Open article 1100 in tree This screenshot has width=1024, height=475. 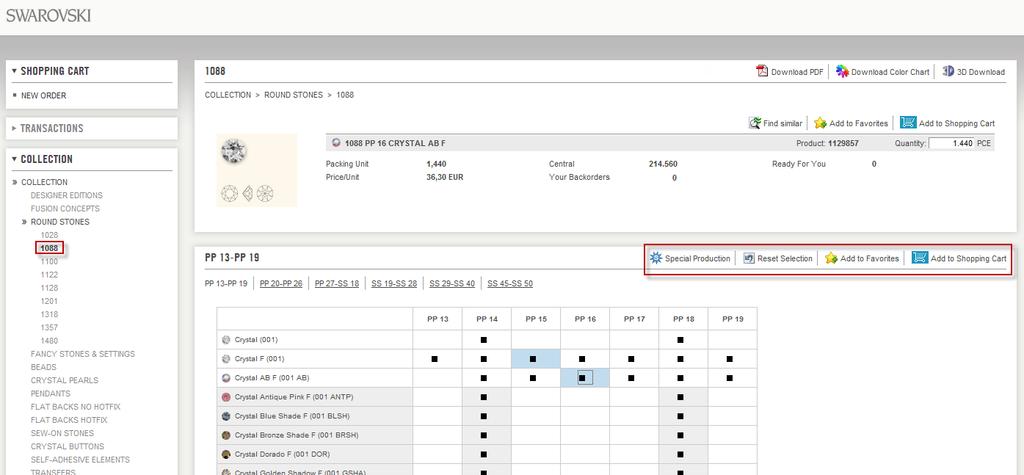(49, 261)
